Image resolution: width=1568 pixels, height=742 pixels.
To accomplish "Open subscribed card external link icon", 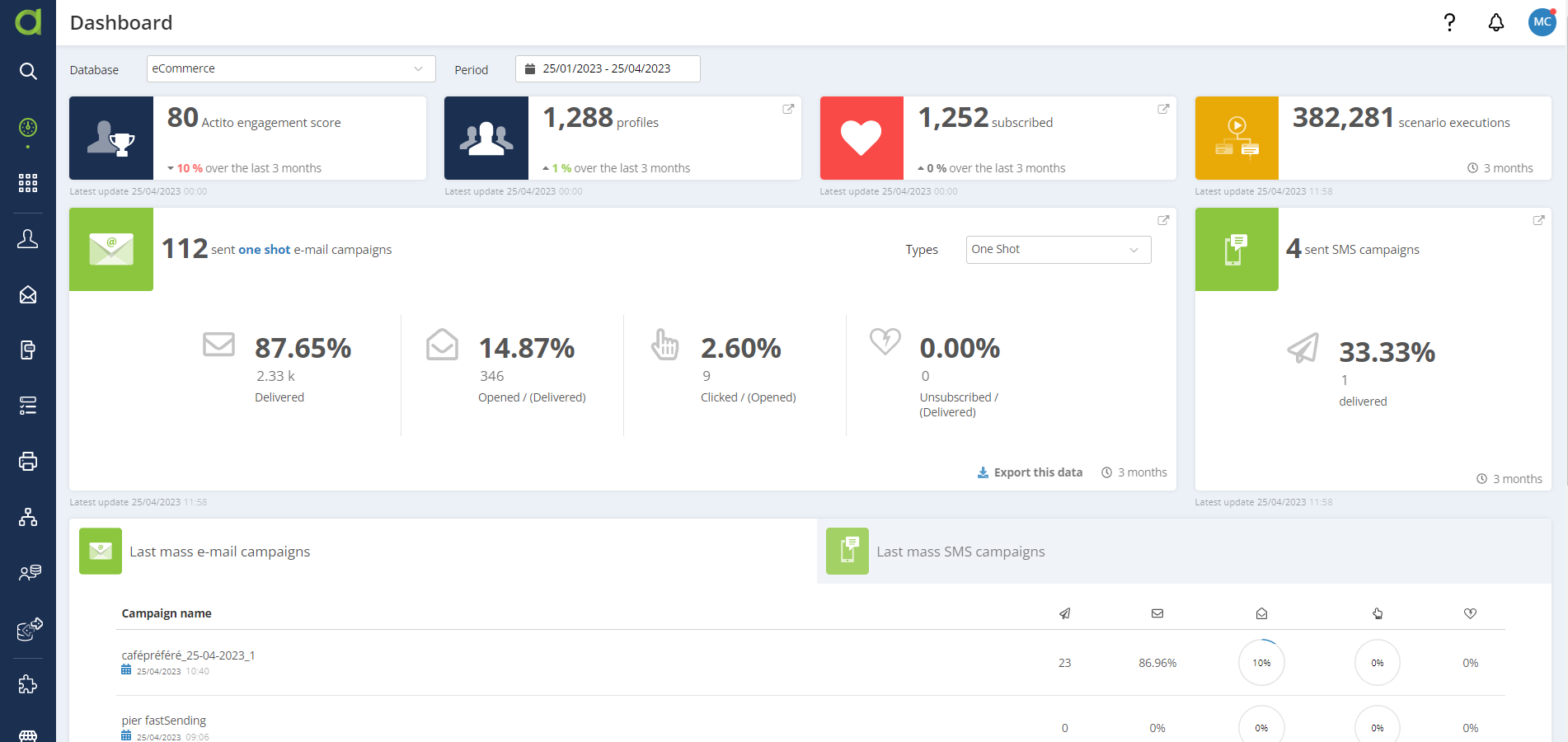I will (x=1163, y=109).
